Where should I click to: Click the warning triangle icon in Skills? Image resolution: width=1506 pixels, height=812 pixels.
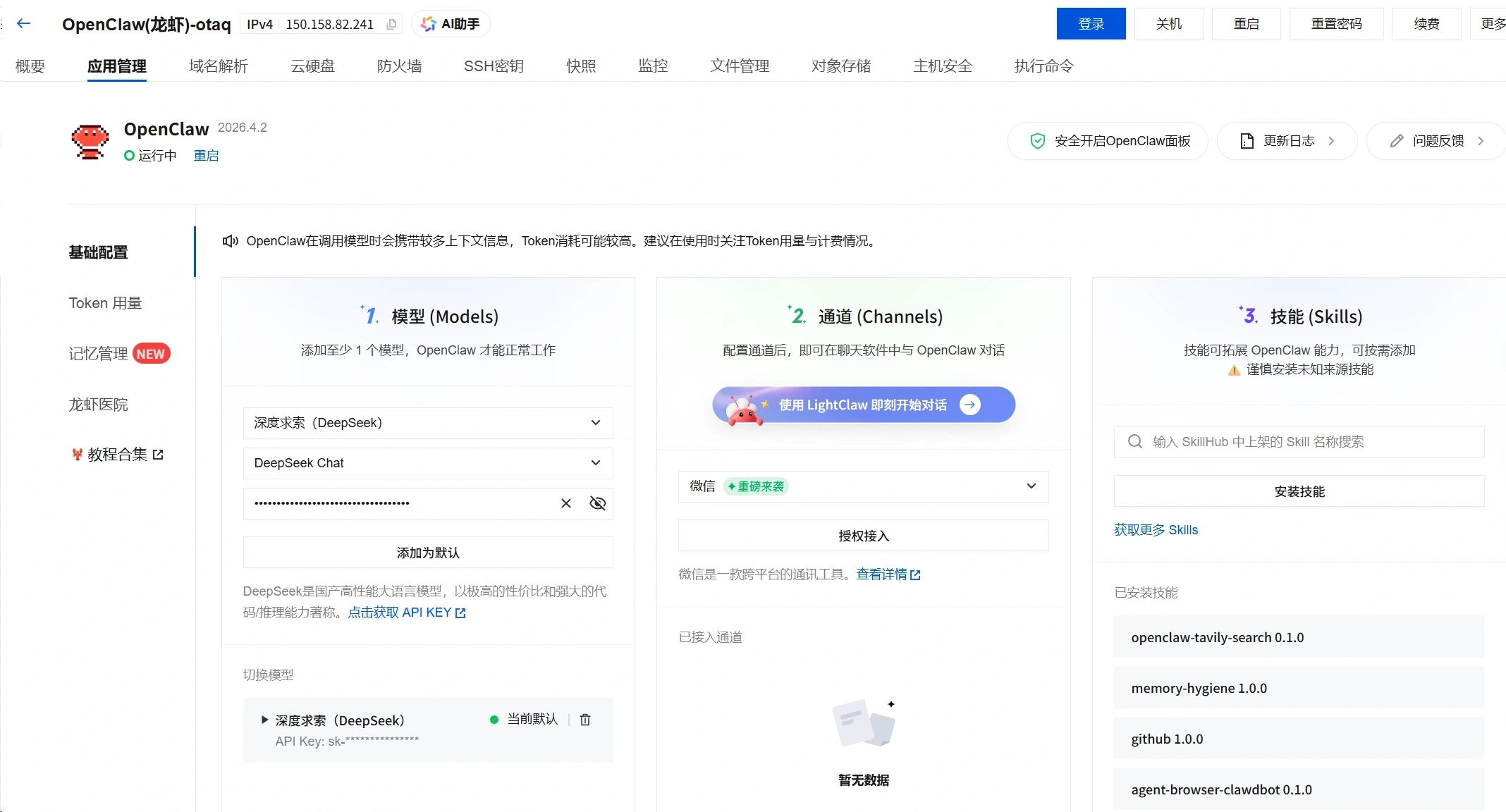pos(1234,370)
